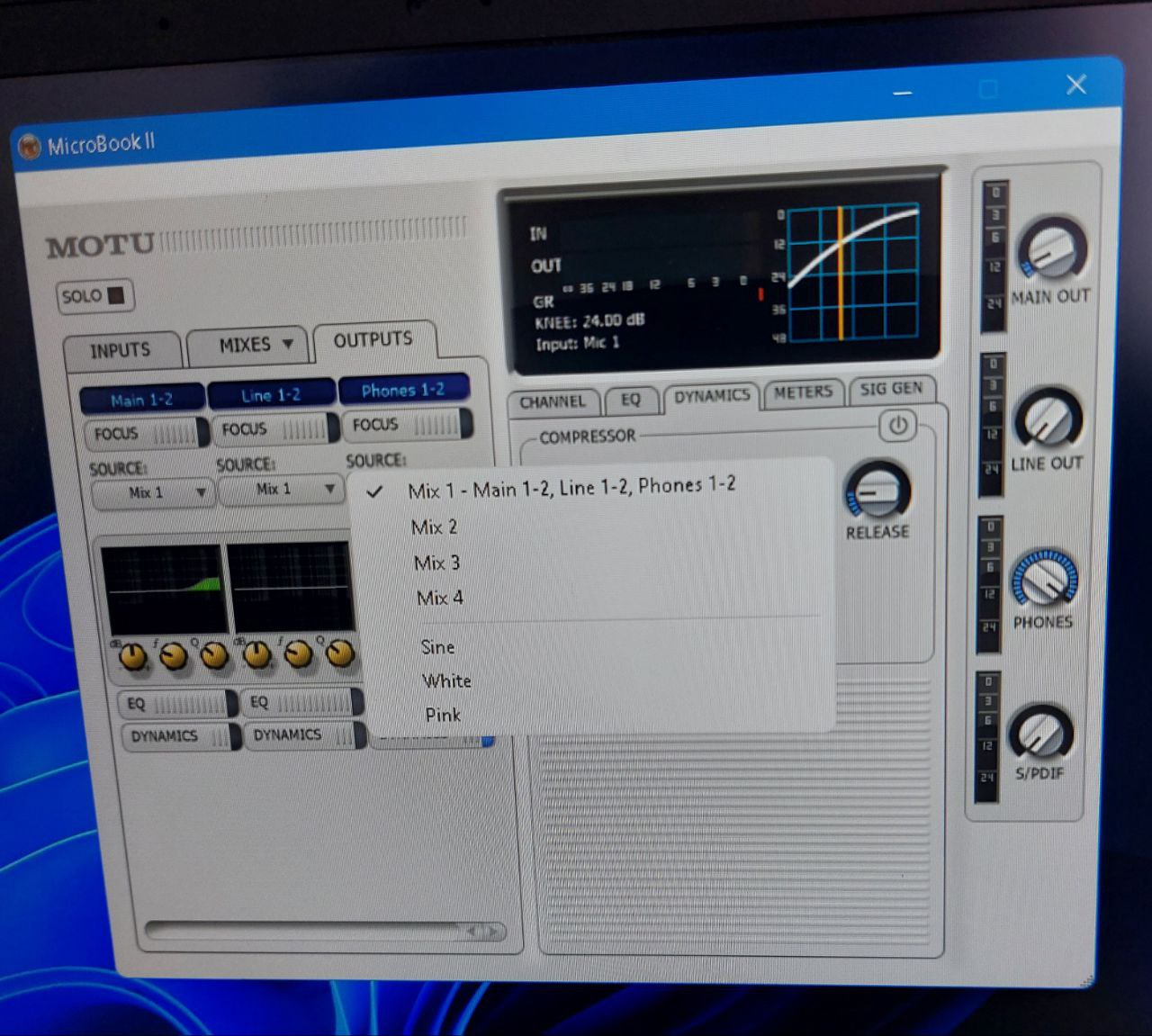Minimize the MicroBook II window
1152x1036 pixels.
pyautogui.click(x=903, y=91)
